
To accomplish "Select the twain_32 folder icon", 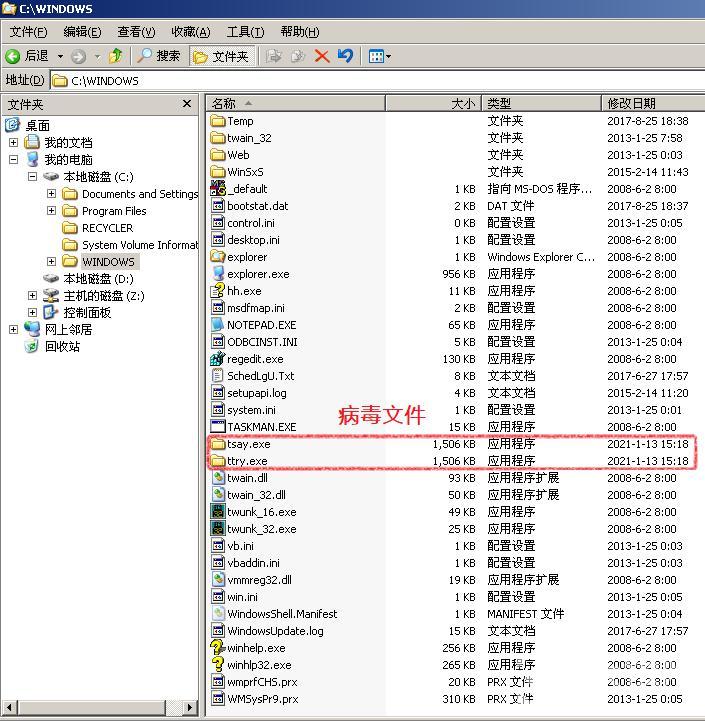I will 218,138.
